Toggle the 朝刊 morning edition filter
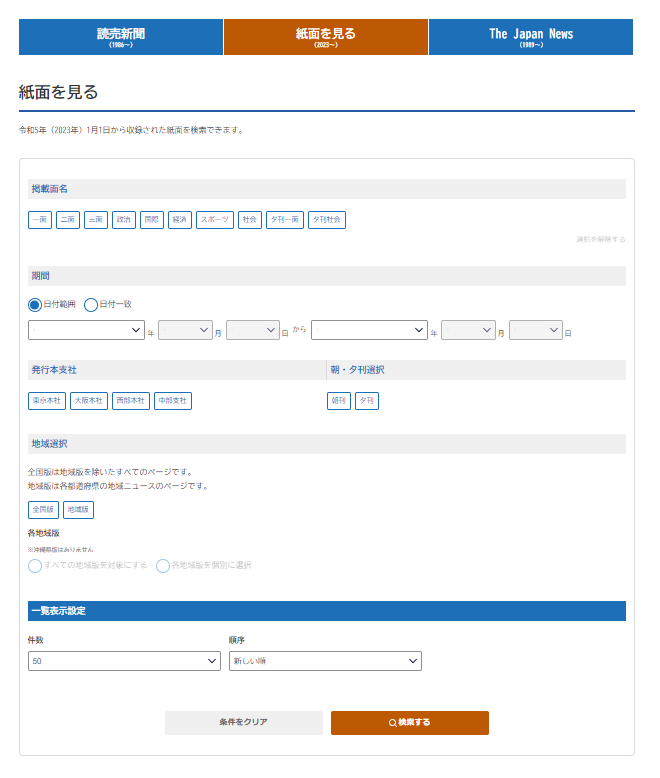The width and height of the screenshot is (660, 778). click(x=339, y=401)
